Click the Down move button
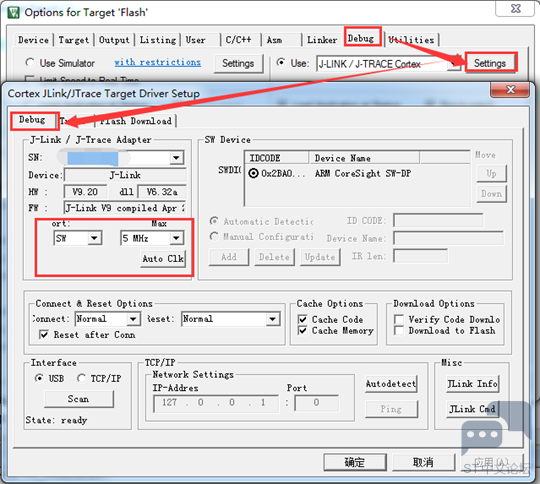This screenshot has width=540, height=484. point(491,194)
